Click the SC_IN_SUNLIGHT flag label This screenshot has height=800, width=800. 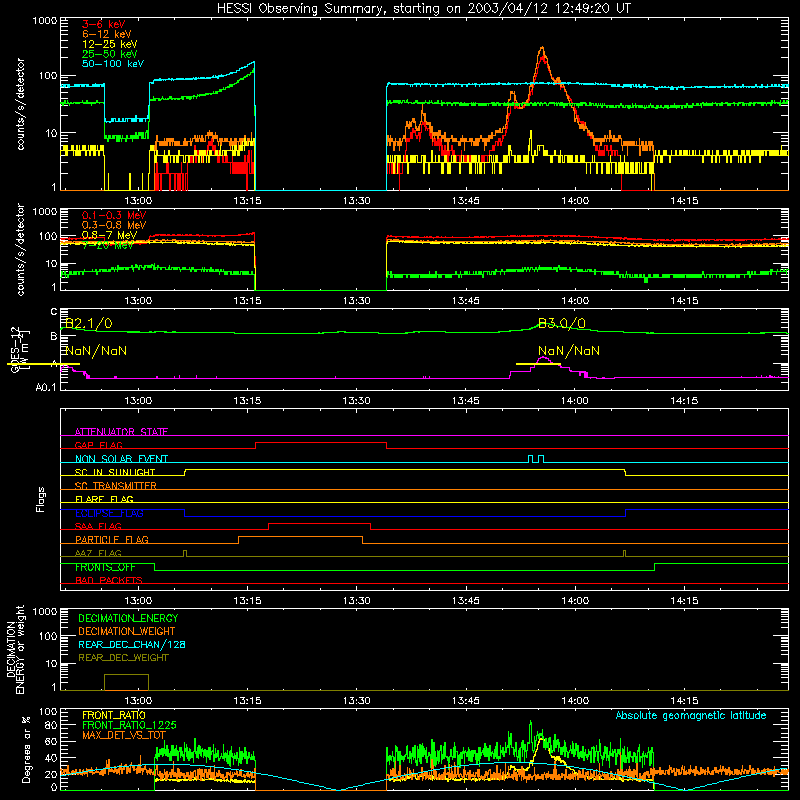pyautogui.click(x=115, y=472)
